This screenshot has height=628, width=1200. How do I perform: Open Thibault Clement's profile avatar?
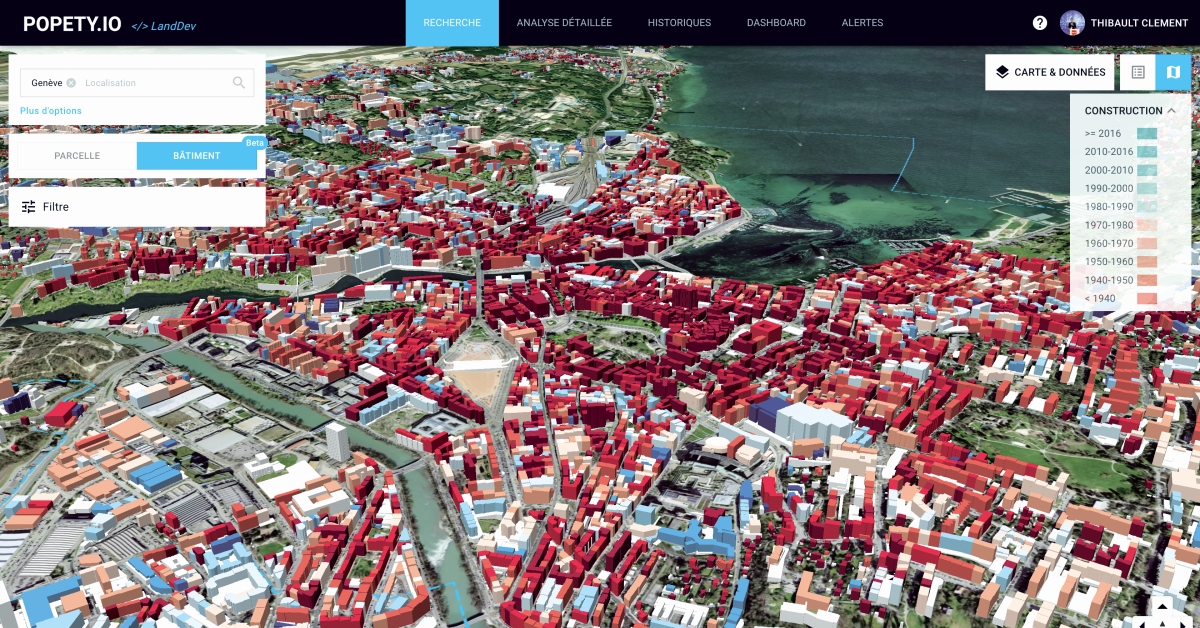click(x=1073, y=22)
